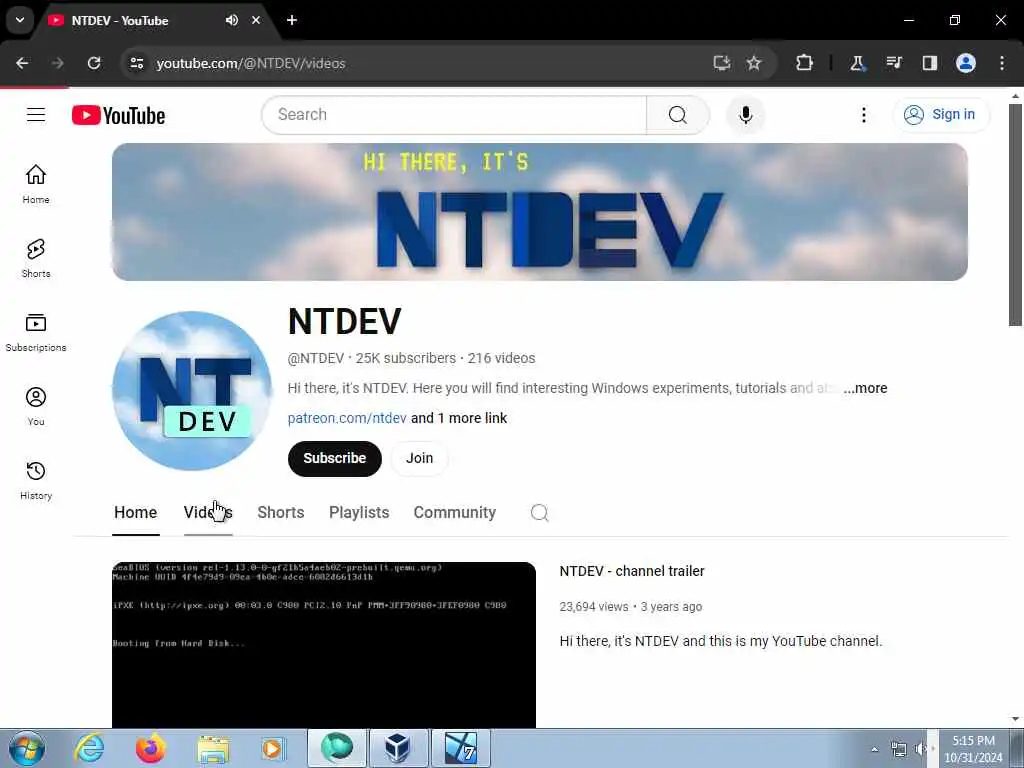1024x768 pixels.
Task: Open a new browser tab
Action: point(292,20)
